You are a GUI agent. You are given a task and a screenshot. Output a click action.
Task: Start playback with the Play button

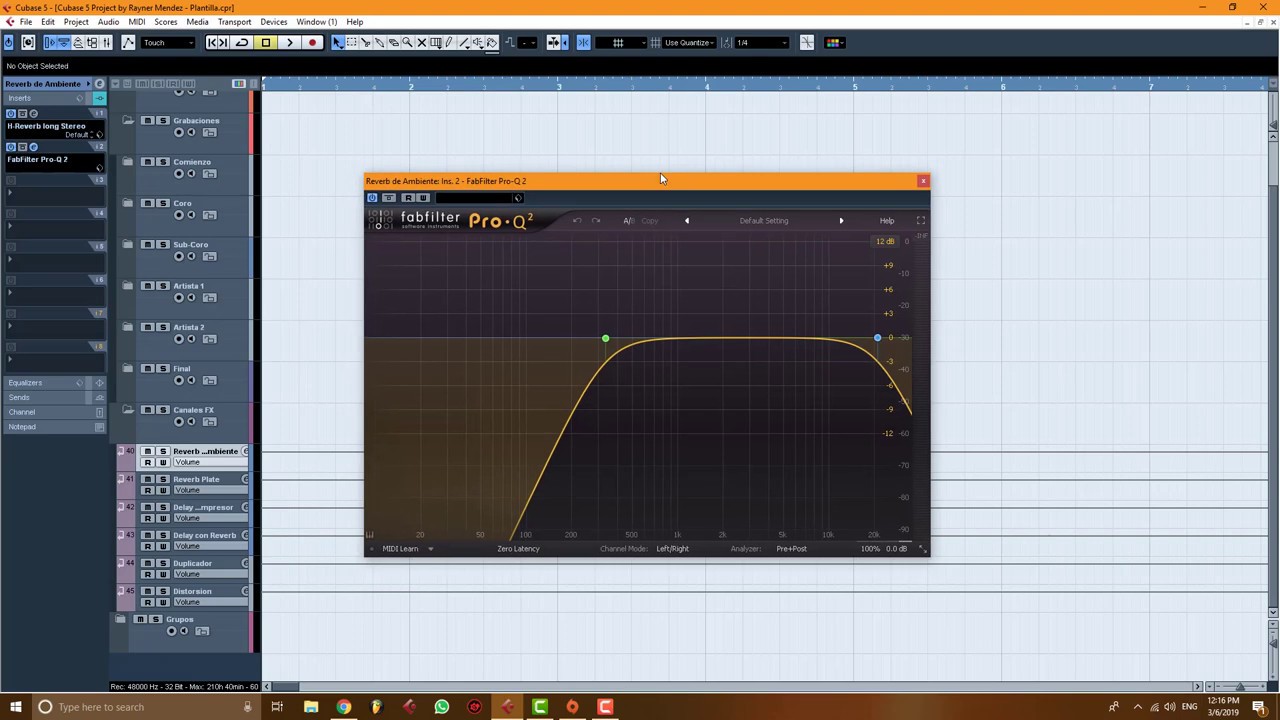tap(289, 42)
